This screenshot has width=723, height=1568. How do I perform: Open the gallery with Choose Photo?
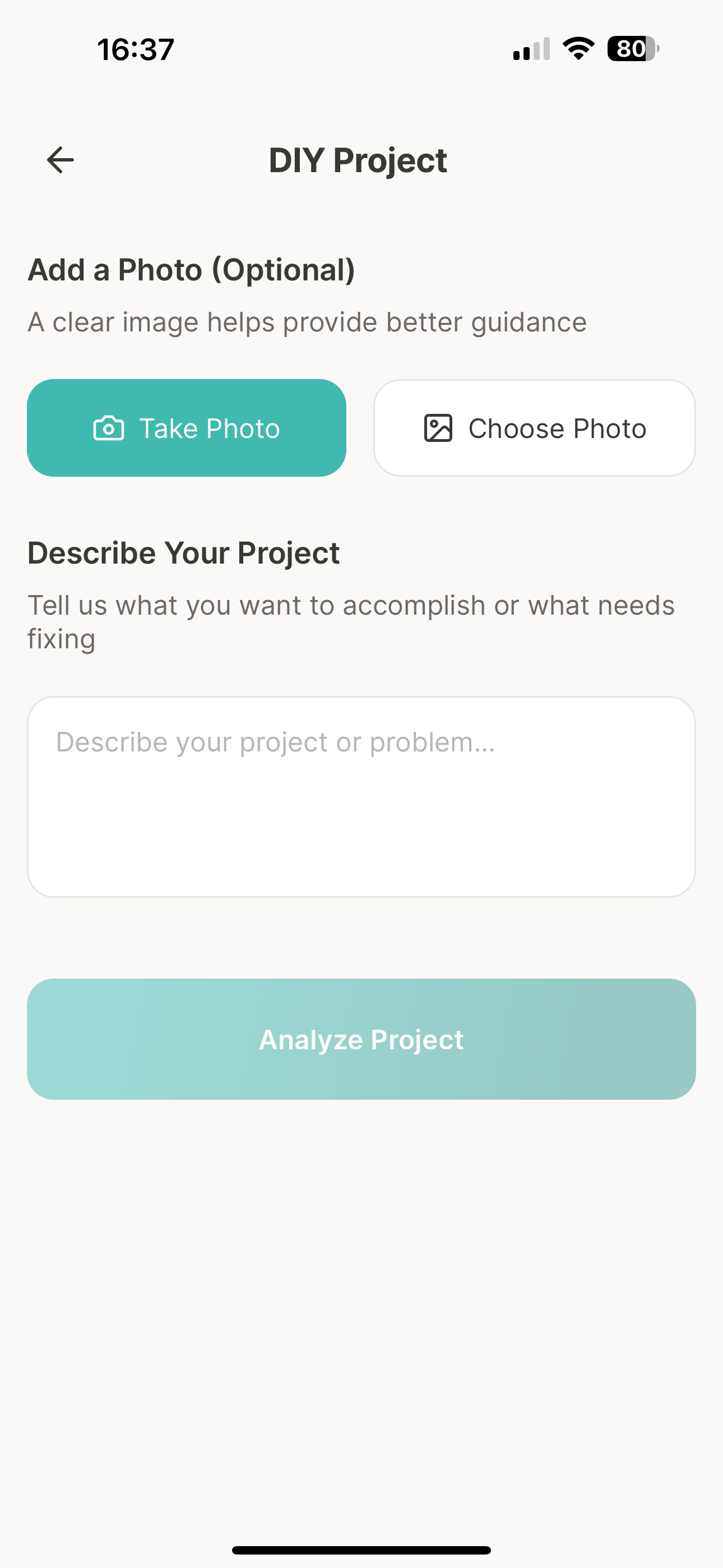coord(534,428)
